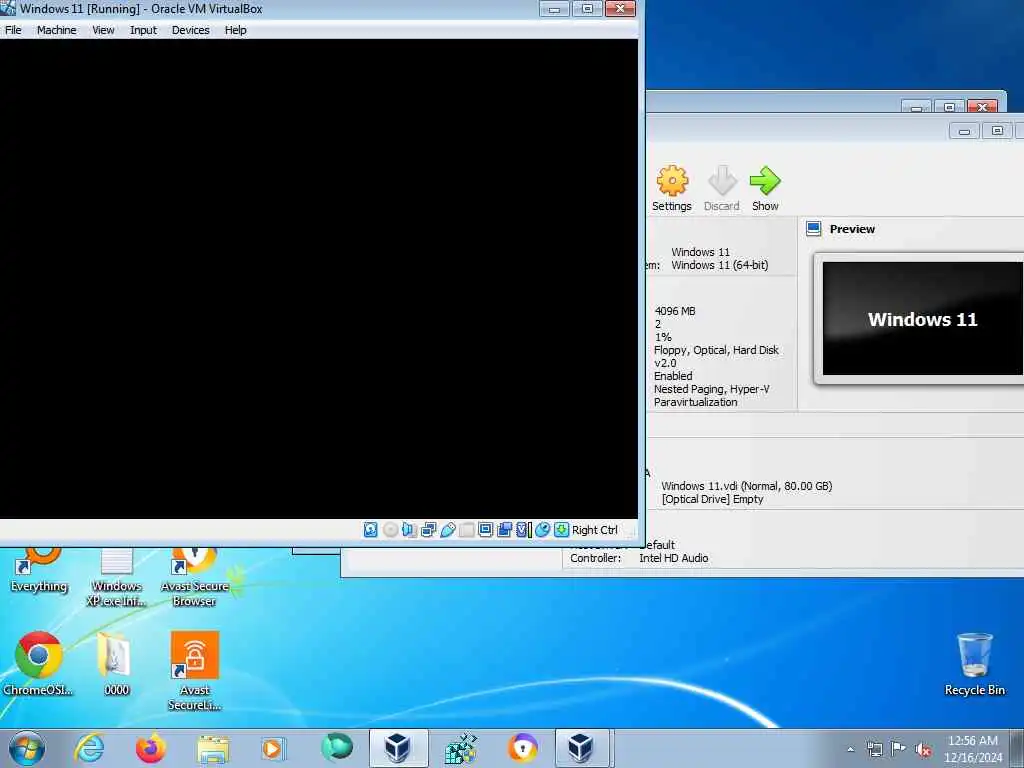The height and width of the screenshot is (768, 1024).
Task: Close the Windows 11 VM window
Action: (620, 8)
